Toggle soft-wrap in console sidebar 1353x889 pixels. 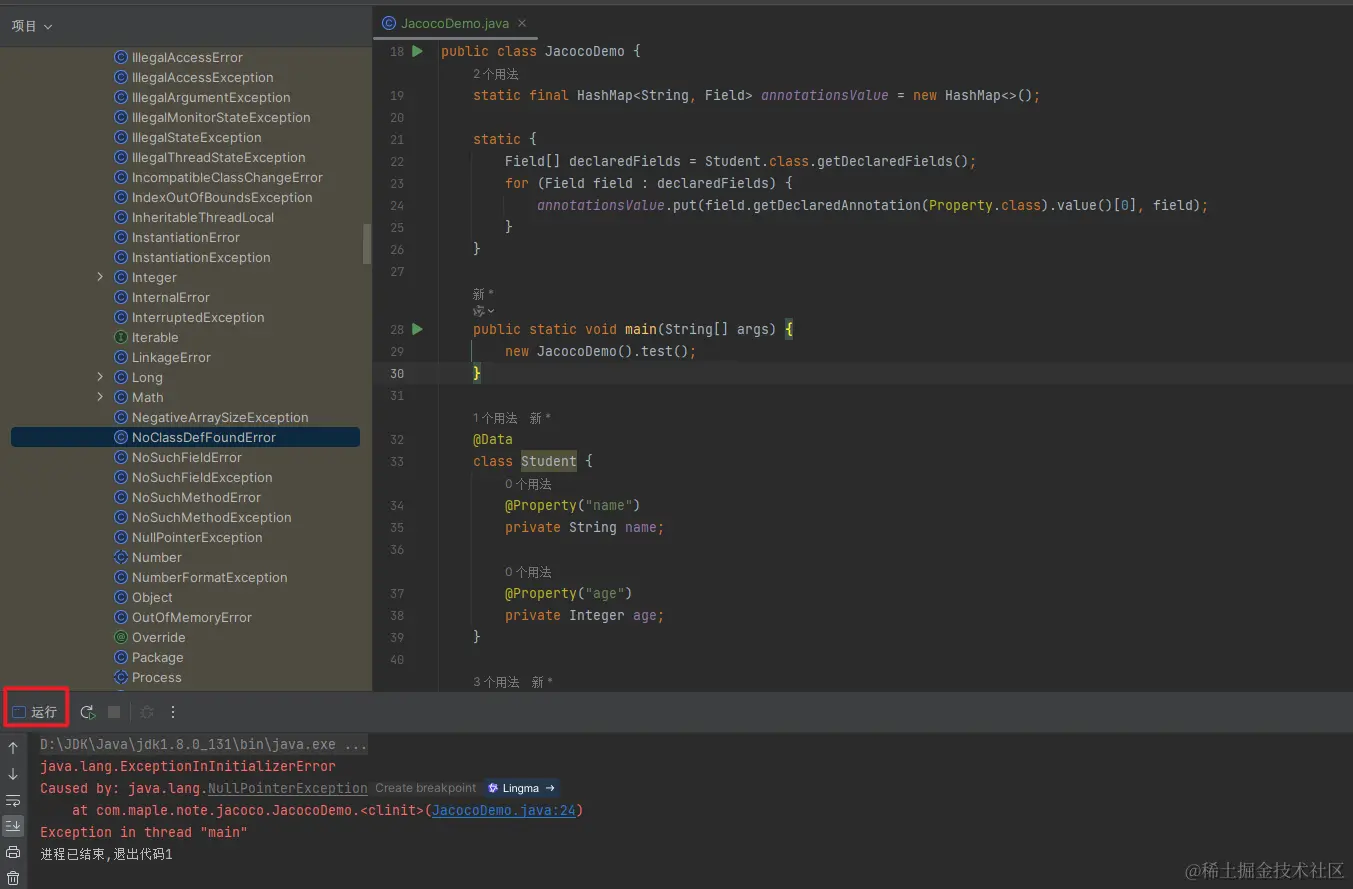(x=13, y=800)
